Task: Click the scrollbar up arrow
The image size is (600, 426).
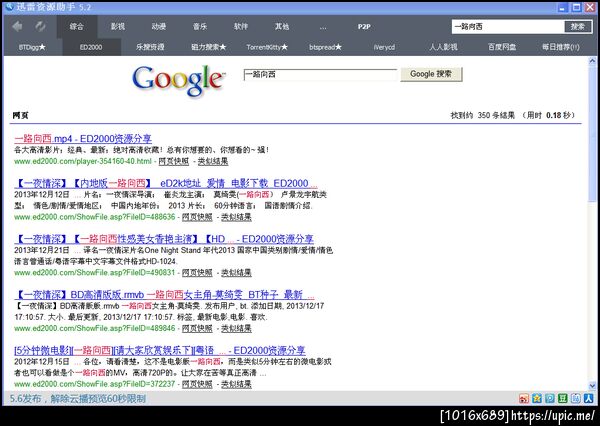Action: coord(592,61)
